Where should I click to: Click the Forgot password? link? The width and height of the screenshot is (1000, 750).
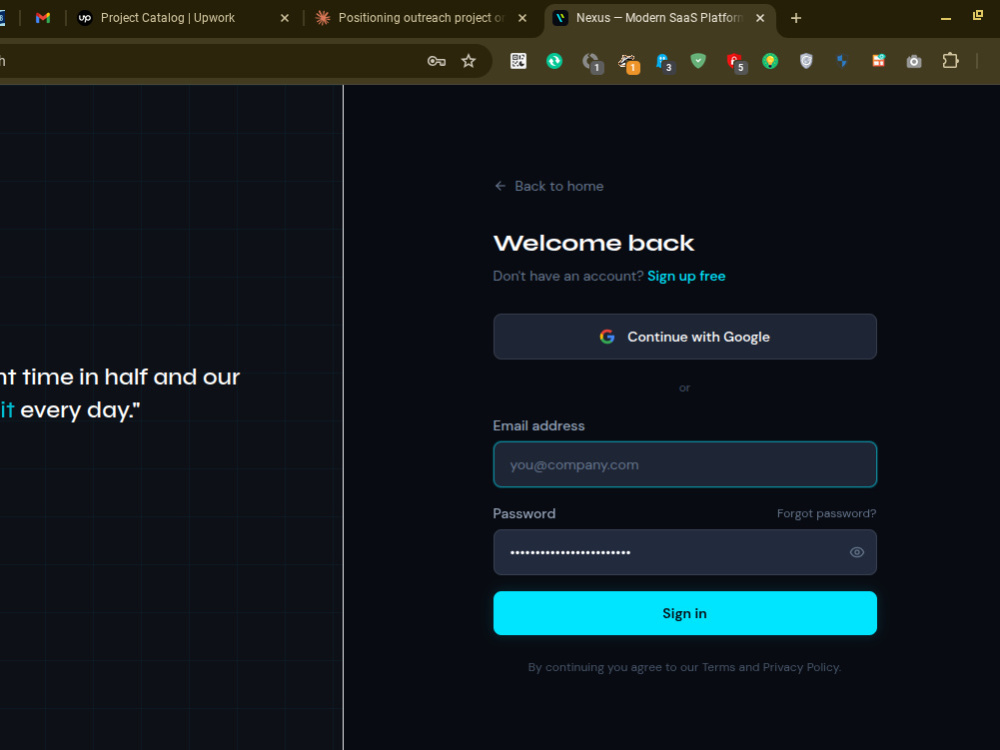coord(826,513)
